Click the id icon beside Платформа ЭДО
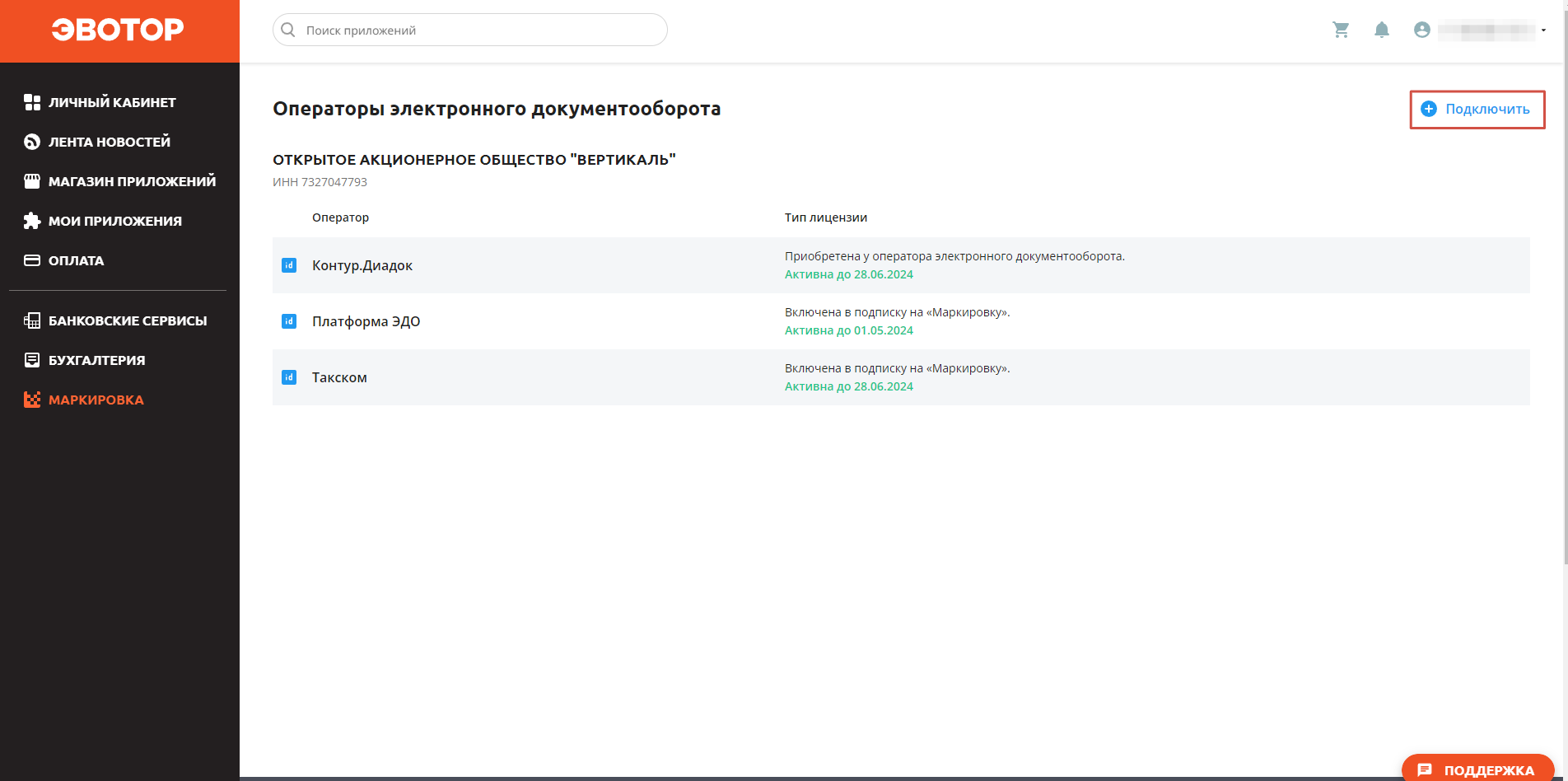1568x781 pixels. 289,321
